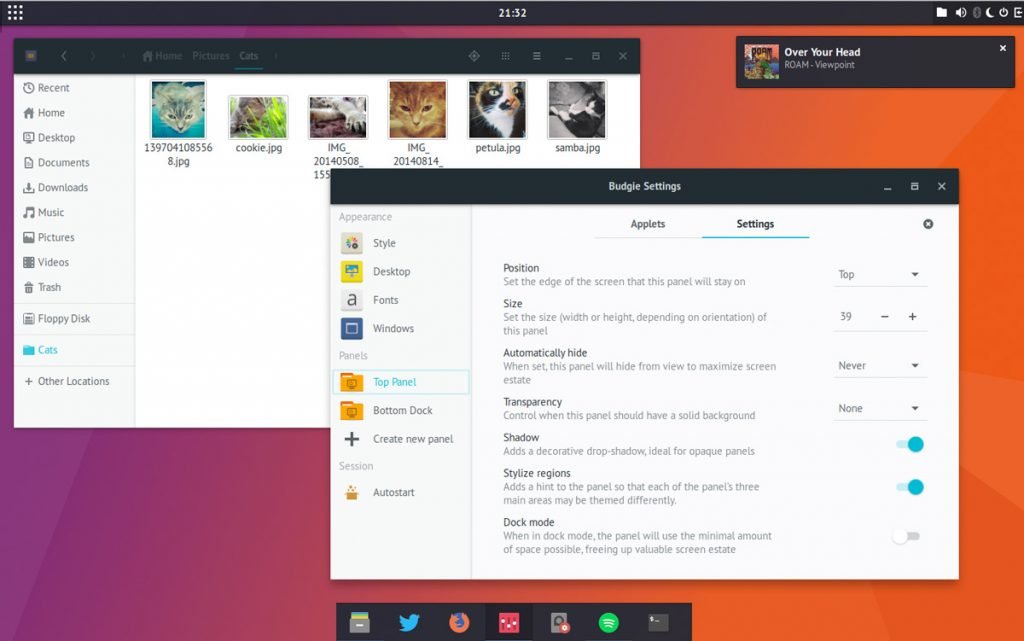
Task: Click the remove panel circle-x icon
Action: coord(928,224)
